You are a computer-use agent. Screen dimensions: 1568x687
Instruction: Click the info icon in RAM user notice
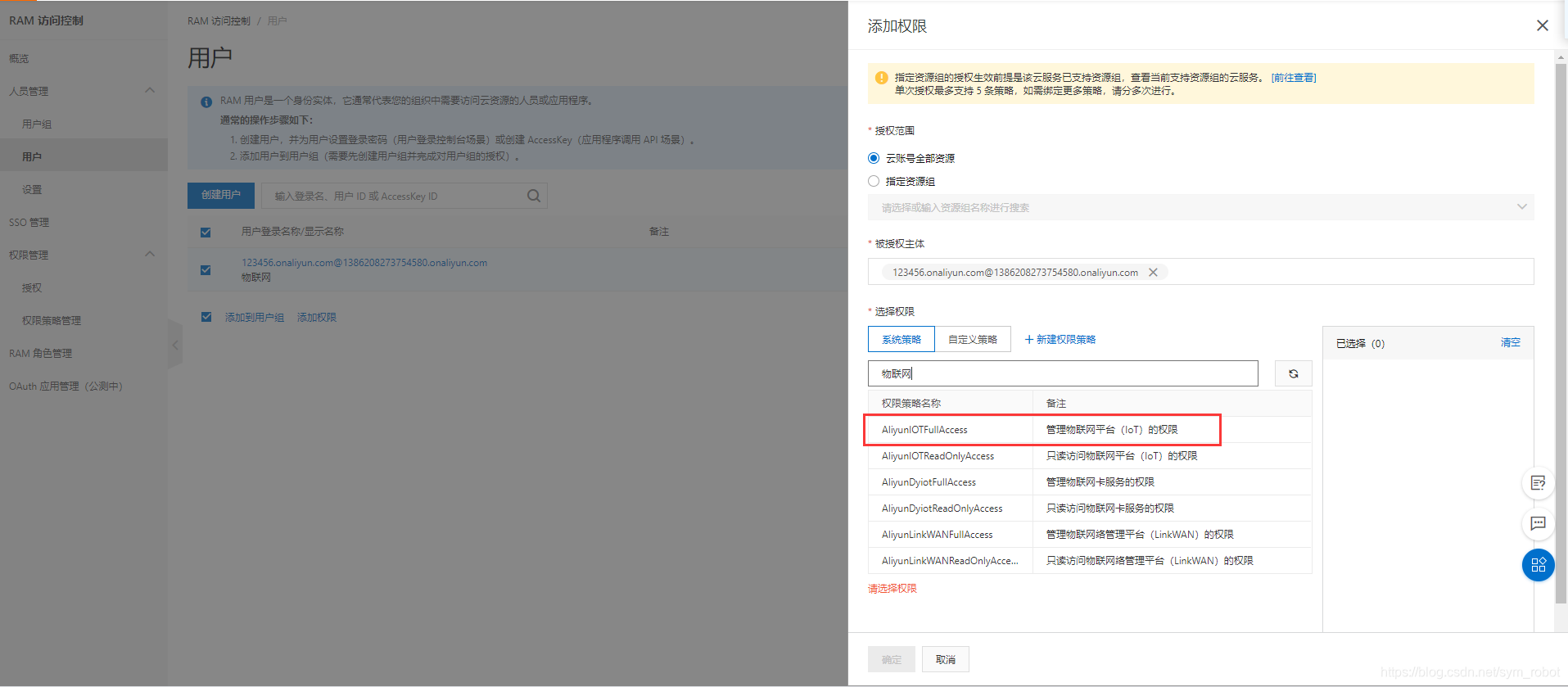[206, 102]
